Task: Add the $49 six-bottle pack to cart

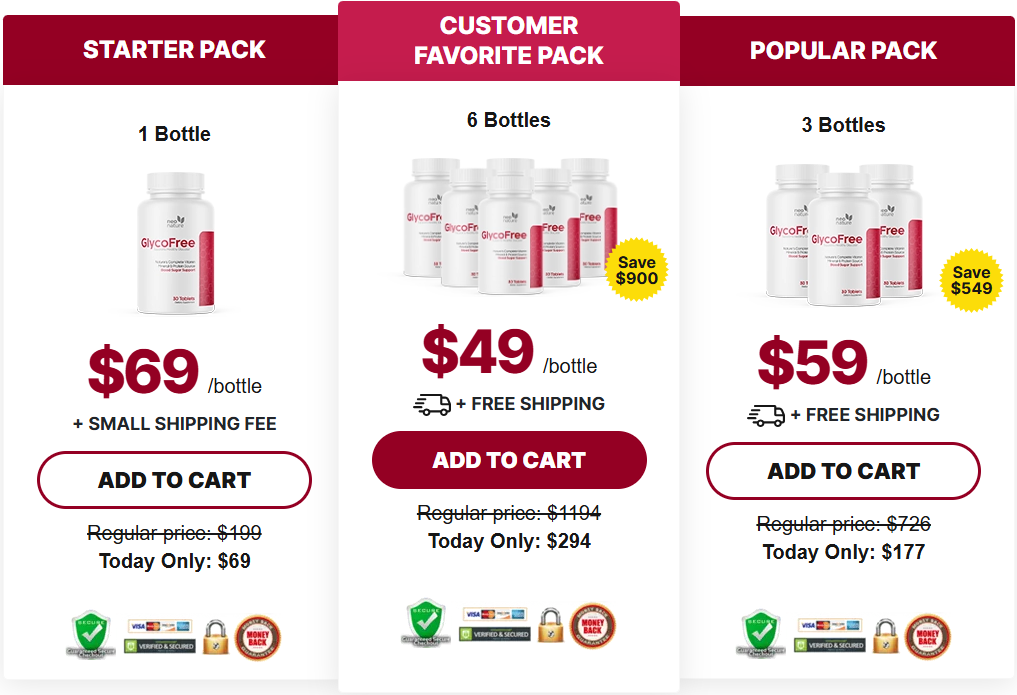Action: pos(509,460)
